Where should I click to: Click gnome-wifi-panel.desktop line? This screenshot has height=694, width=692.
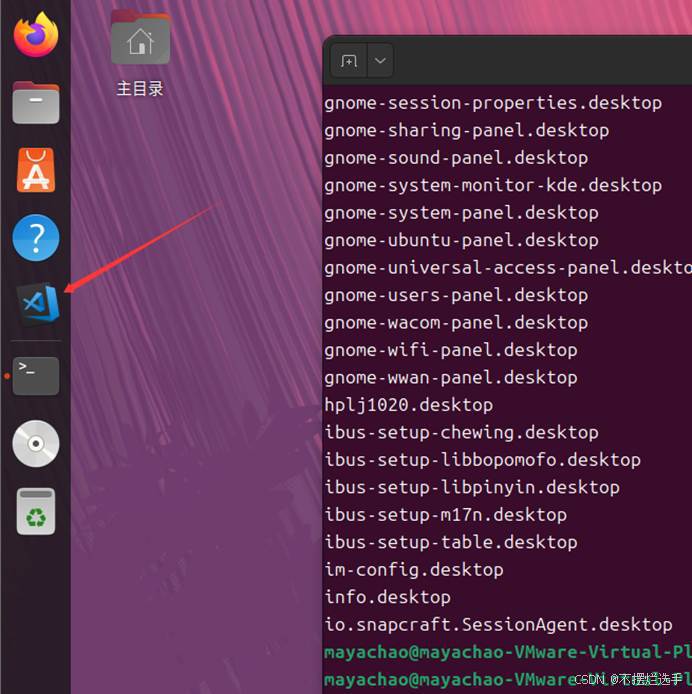click(451, 351)
